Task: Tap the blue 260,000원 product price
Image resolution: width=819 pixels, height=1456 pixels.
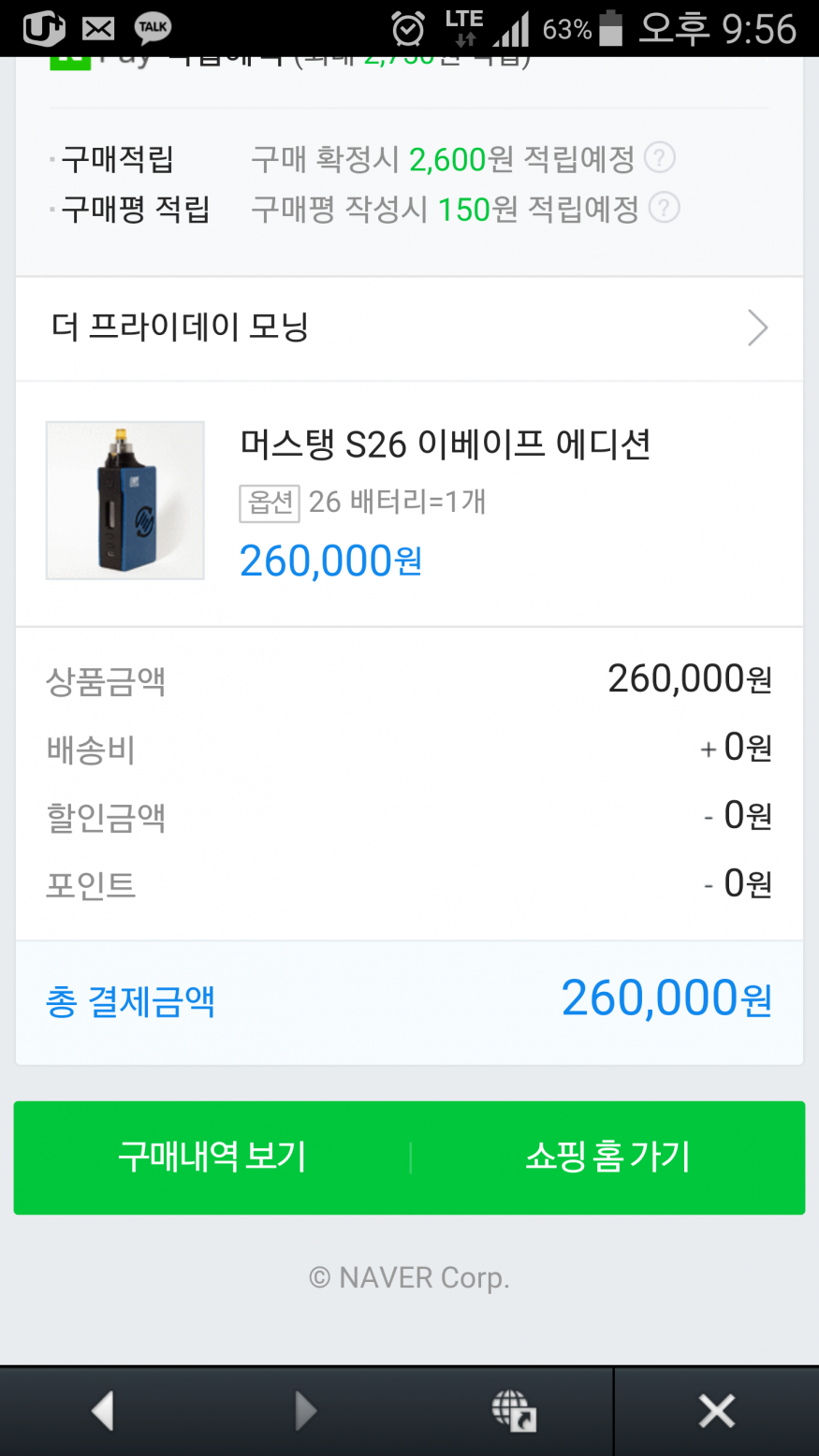Action: tap(330, 561)
